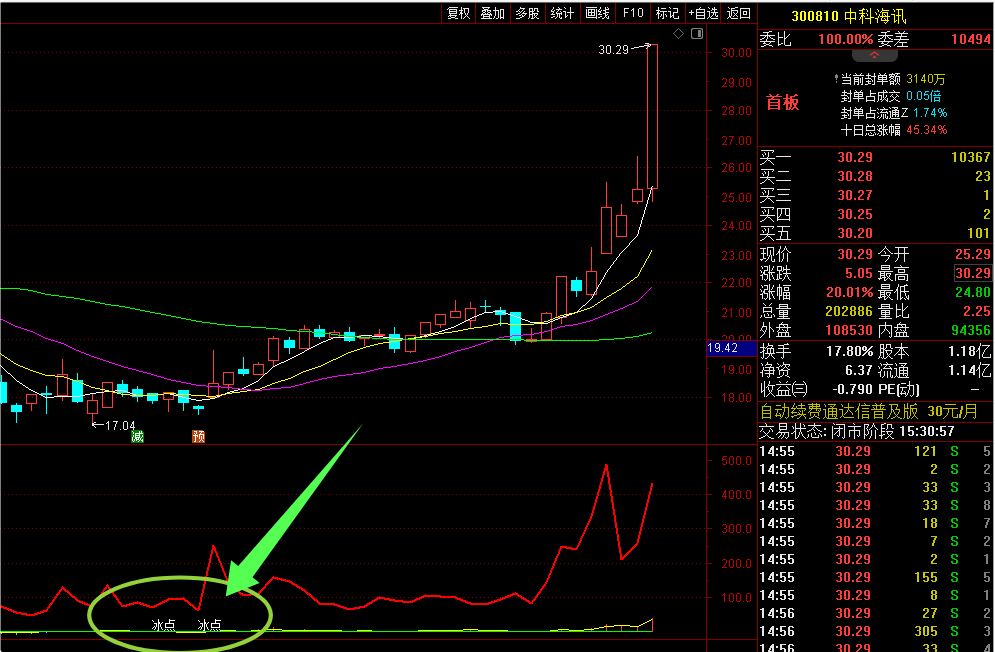Click the first 冰点 indicator label
995x652 pixels.
pyautogui.click(x=163, y=625)
